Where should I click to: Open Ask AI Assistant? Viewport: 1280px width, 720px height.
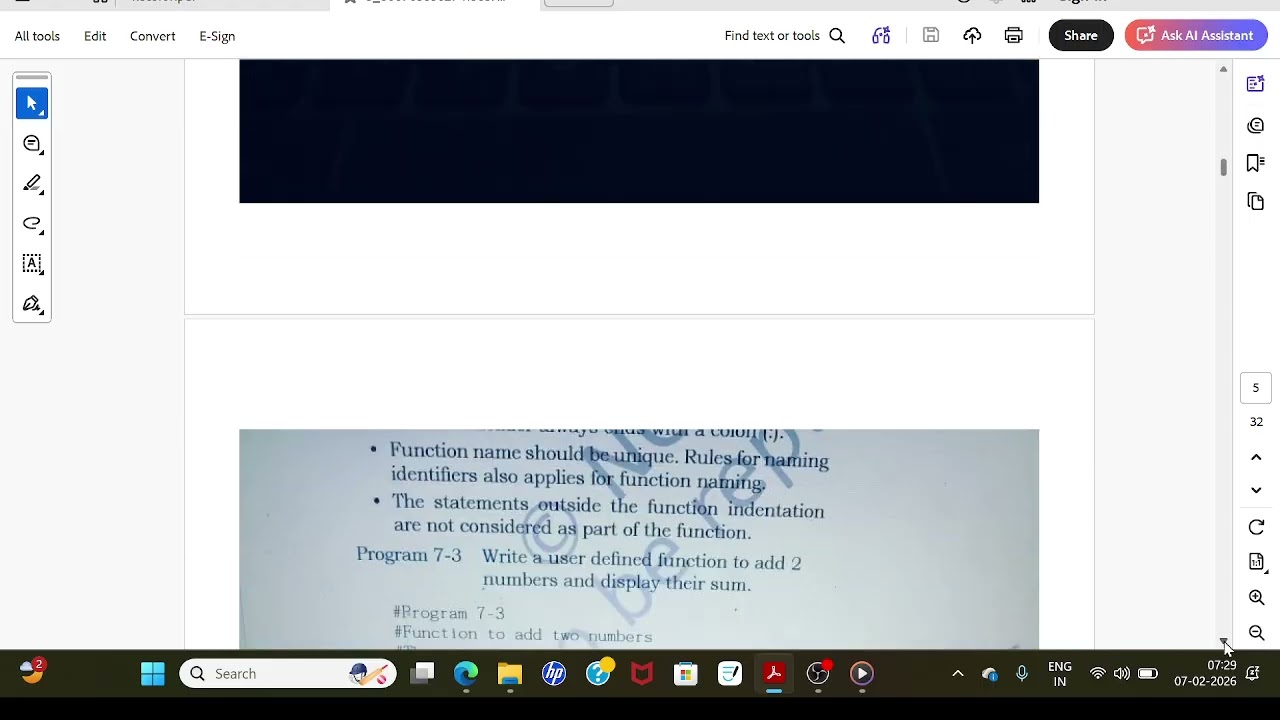pos(1196,35)
